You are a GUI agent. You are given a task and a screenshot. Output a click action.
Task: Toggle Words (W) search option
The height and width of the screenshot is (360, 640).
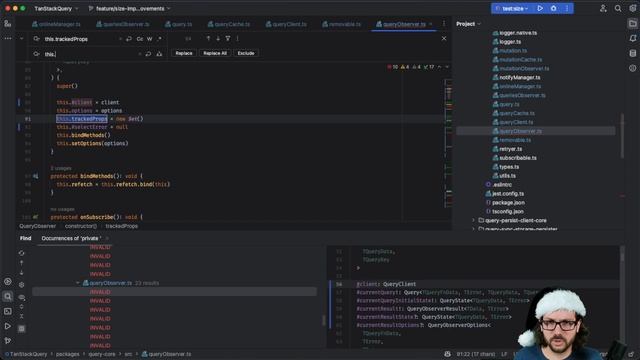[149, 39]
